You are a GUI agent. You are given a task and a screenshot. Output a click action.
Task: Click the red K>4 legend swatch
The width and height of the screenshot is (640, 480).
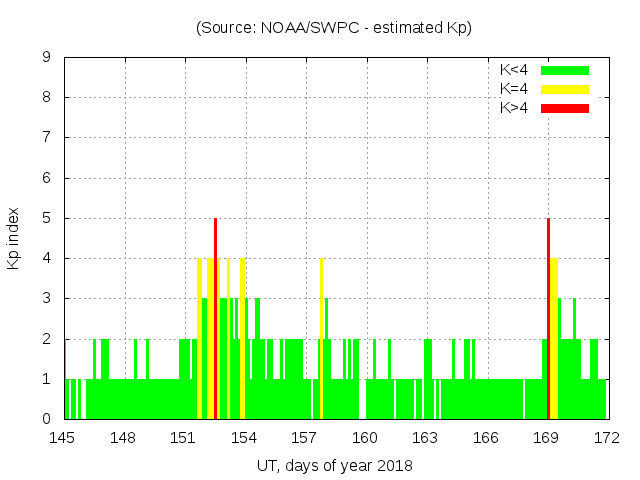click(x=565, y=107)
